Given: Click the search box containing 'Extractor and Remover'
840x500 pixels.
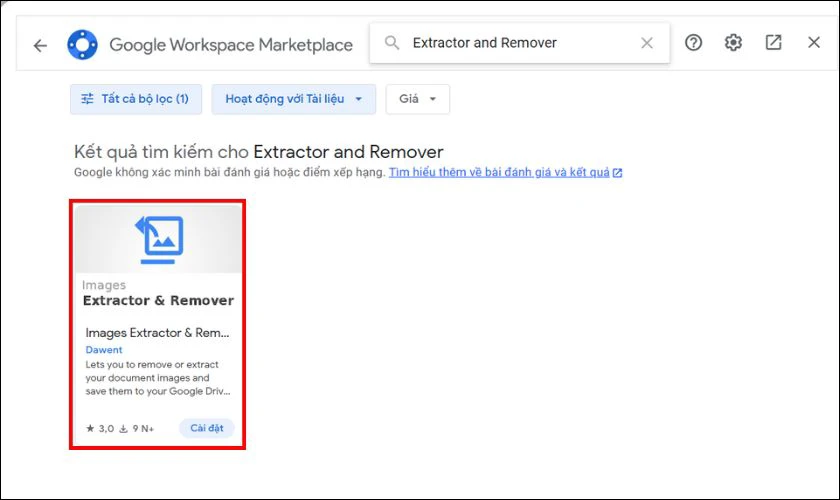Looking at the screenshot, I should (x=519, y=43).
